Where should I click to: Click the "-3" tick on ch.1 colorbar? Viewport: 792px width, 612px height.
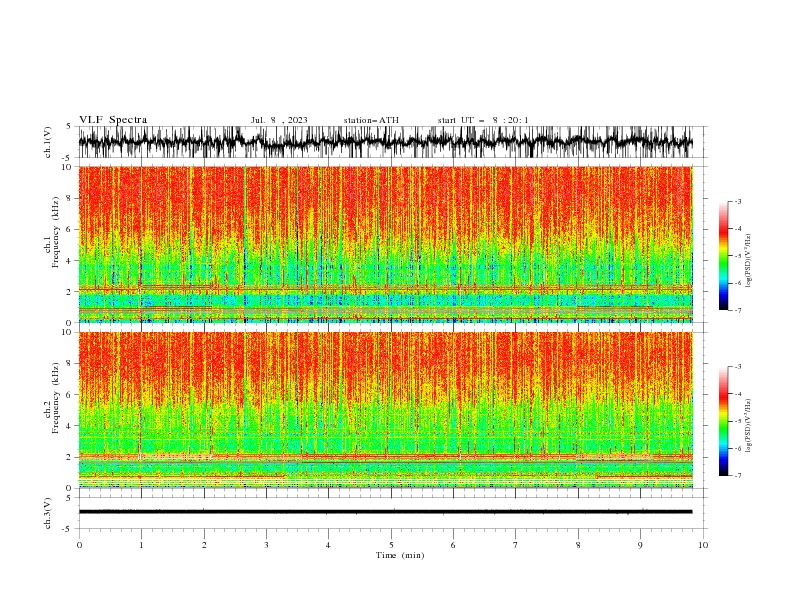pyautogui.click(x=738, y=201)
